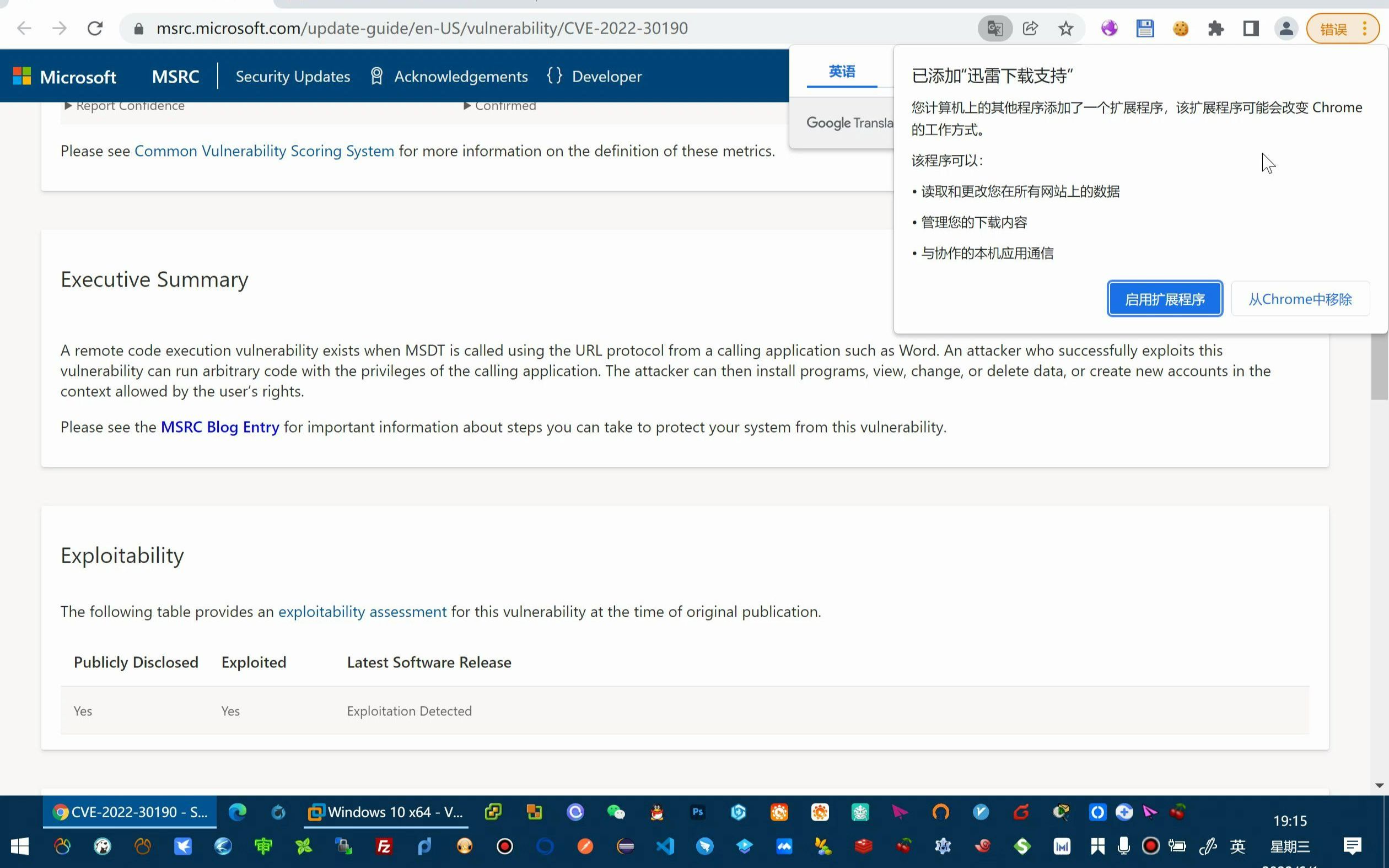Open the 错误 Chrome update menu
1389x868 pixels.
(x=1343, y=28)
